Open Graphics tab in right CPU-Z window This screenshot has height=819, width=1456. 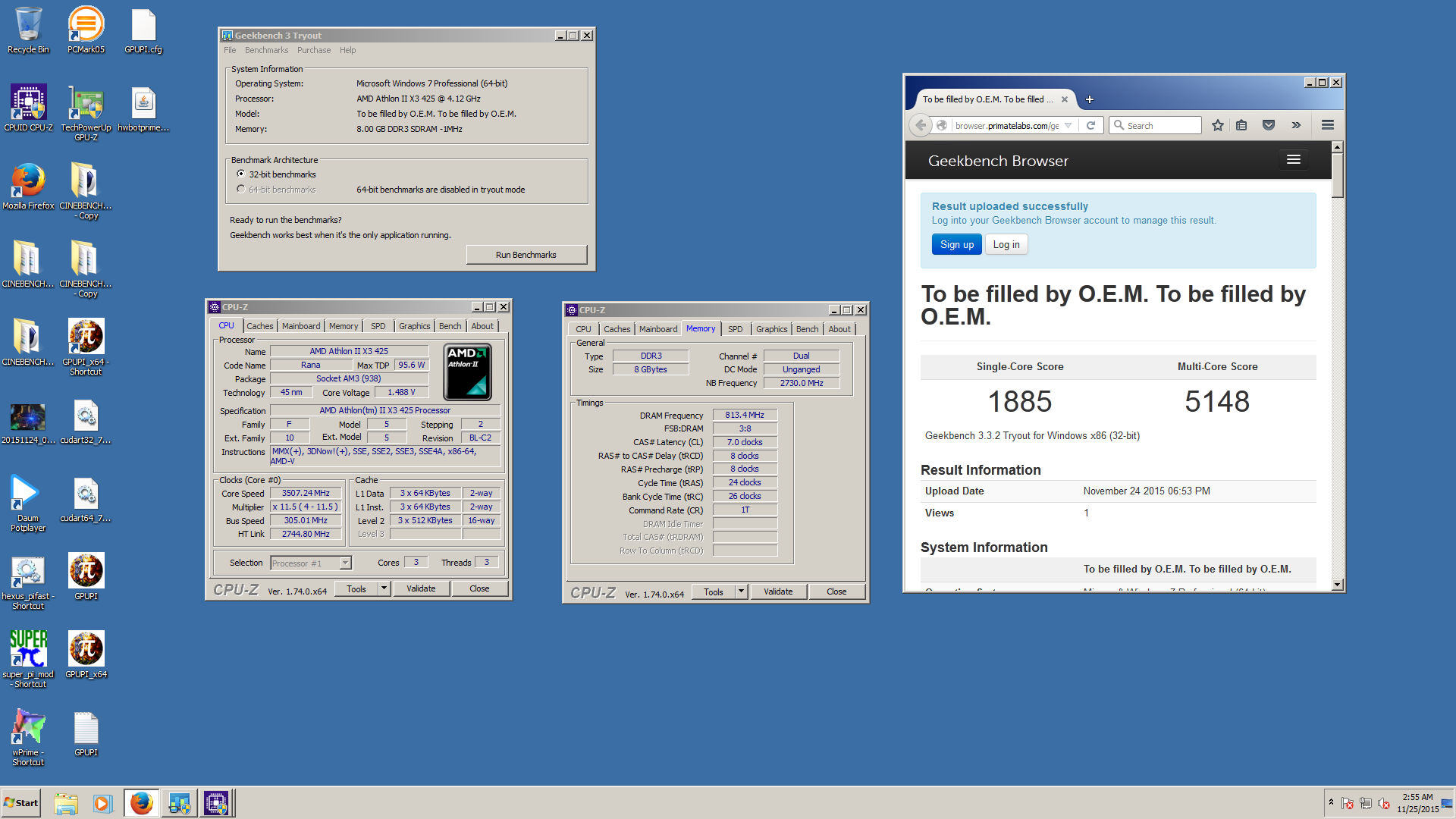pyautogui.click(x=772, y=329)
